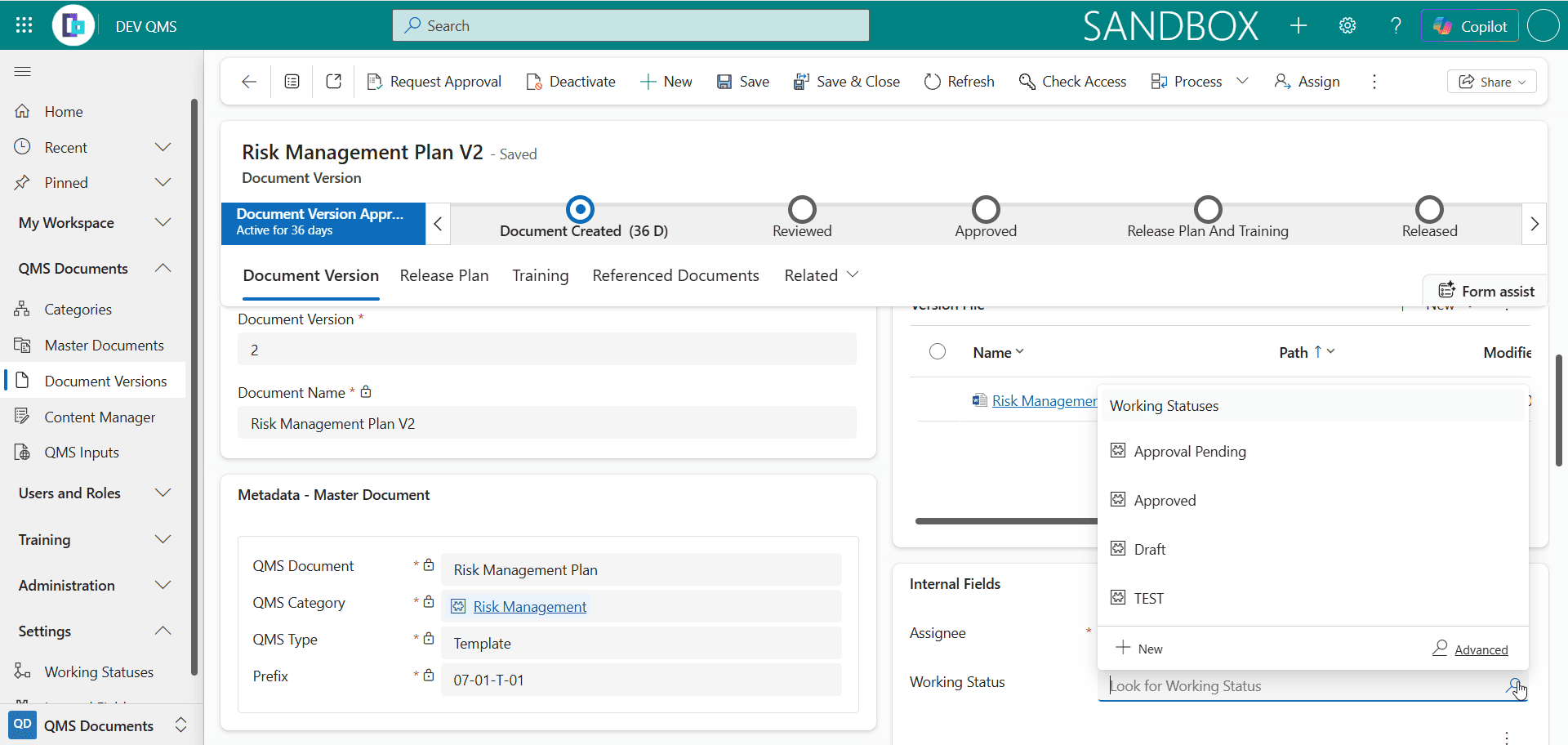Click Check Access

pyautogui.click(x=1072, y=82)
